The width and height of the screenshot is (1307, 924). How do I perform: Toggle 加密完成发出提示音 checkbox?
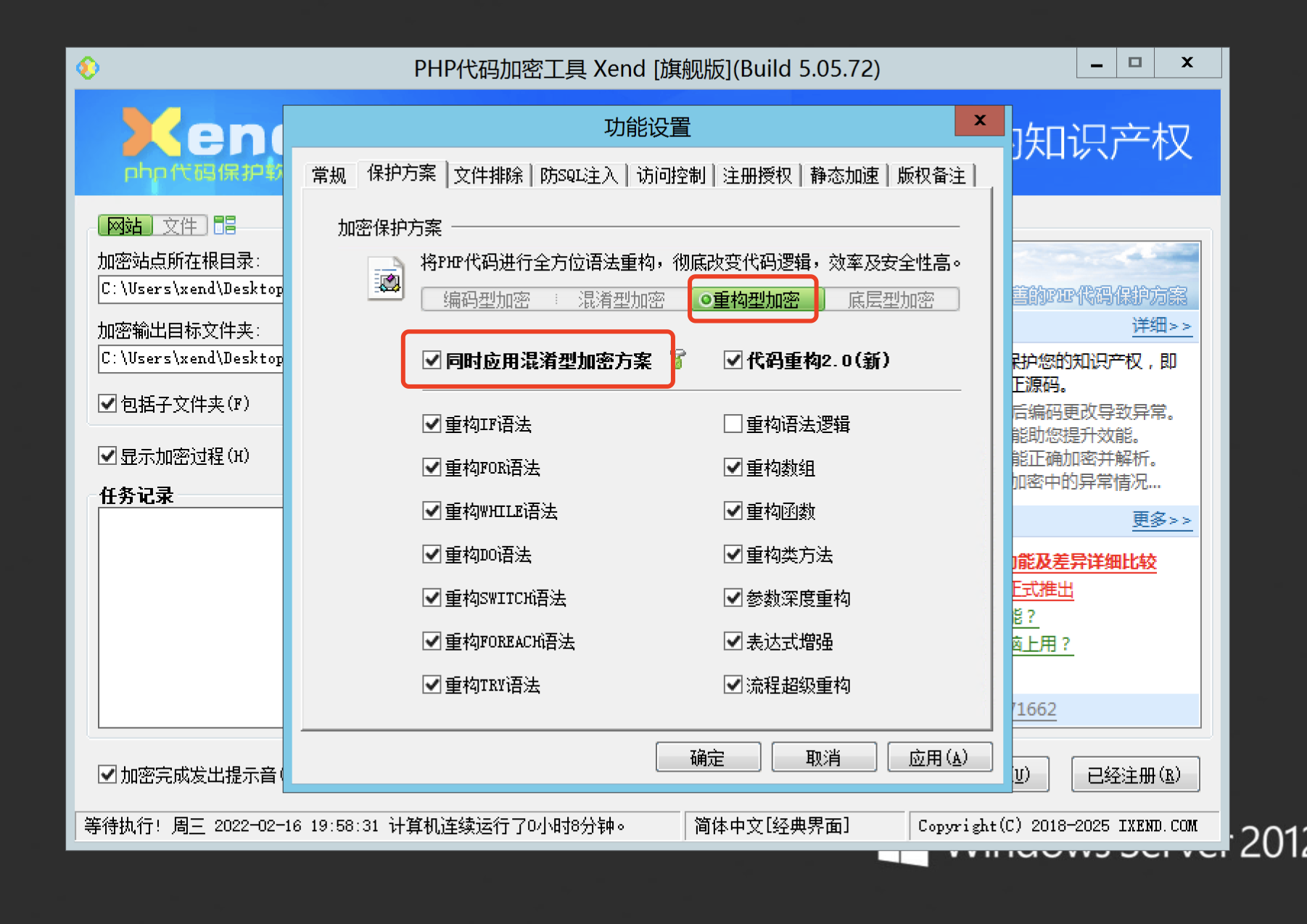pos(107,775)
